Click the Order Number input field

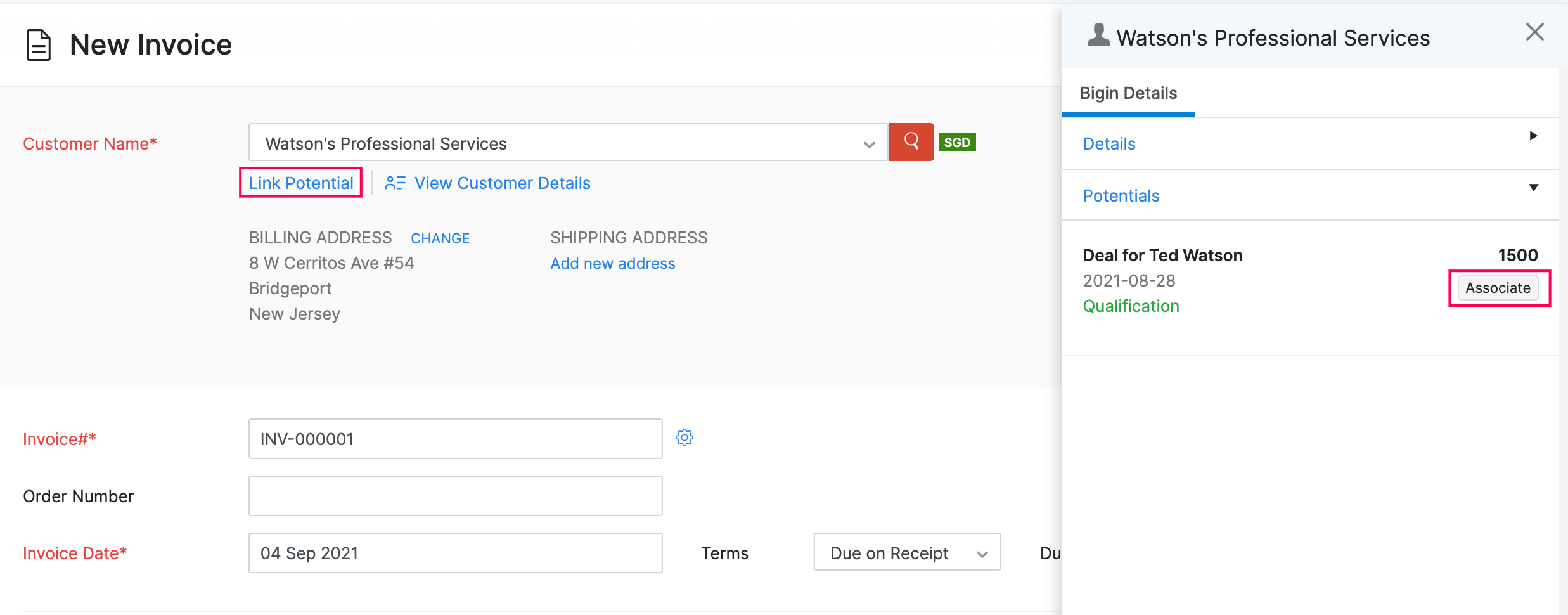click(x=455, y=496)
